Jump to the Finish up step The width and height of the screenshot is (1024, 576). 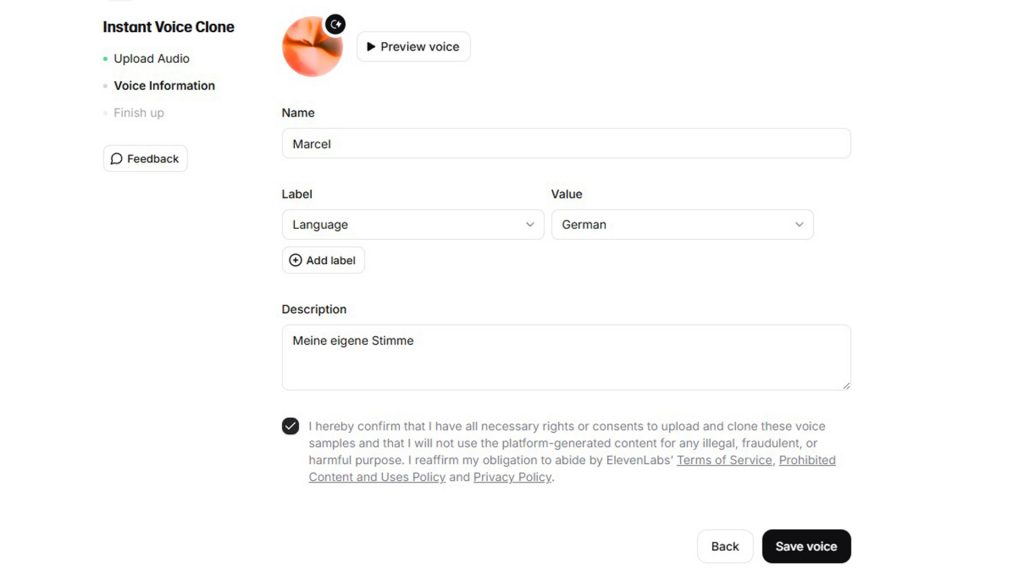pyautogui.click(x=138, y=113)
